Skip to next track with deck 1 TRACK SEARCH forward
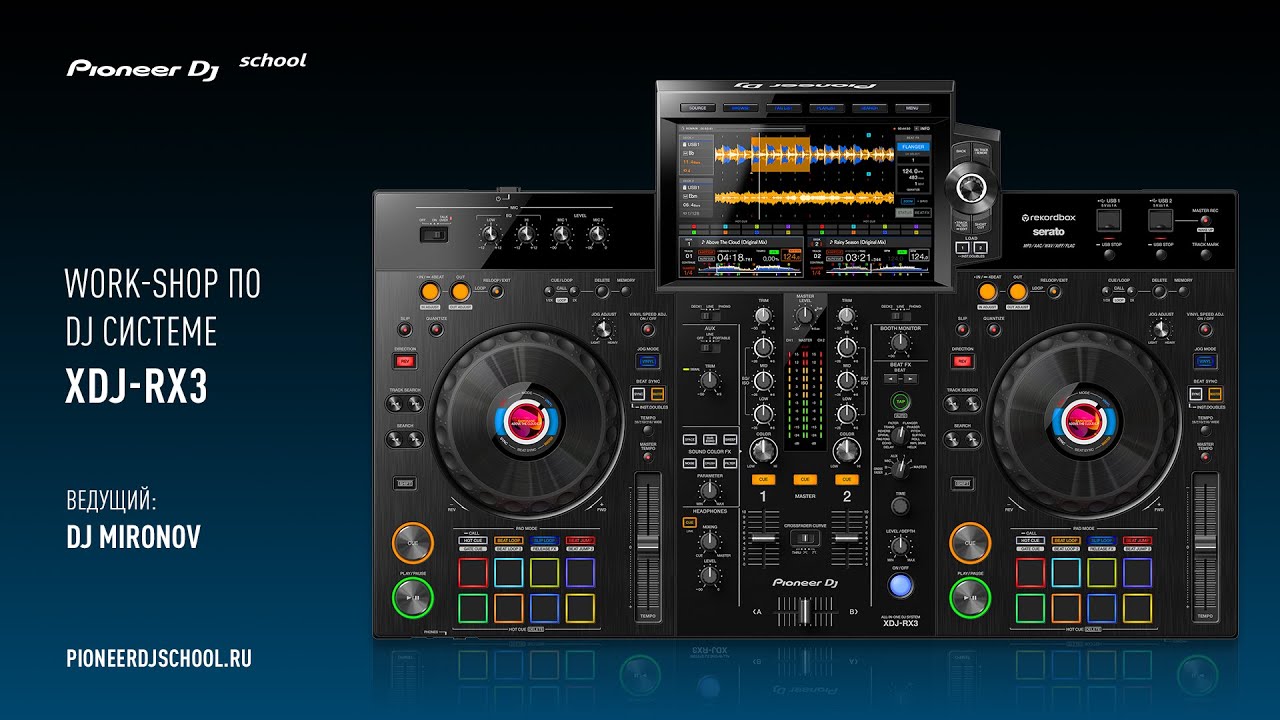 (x=414, y=404)
